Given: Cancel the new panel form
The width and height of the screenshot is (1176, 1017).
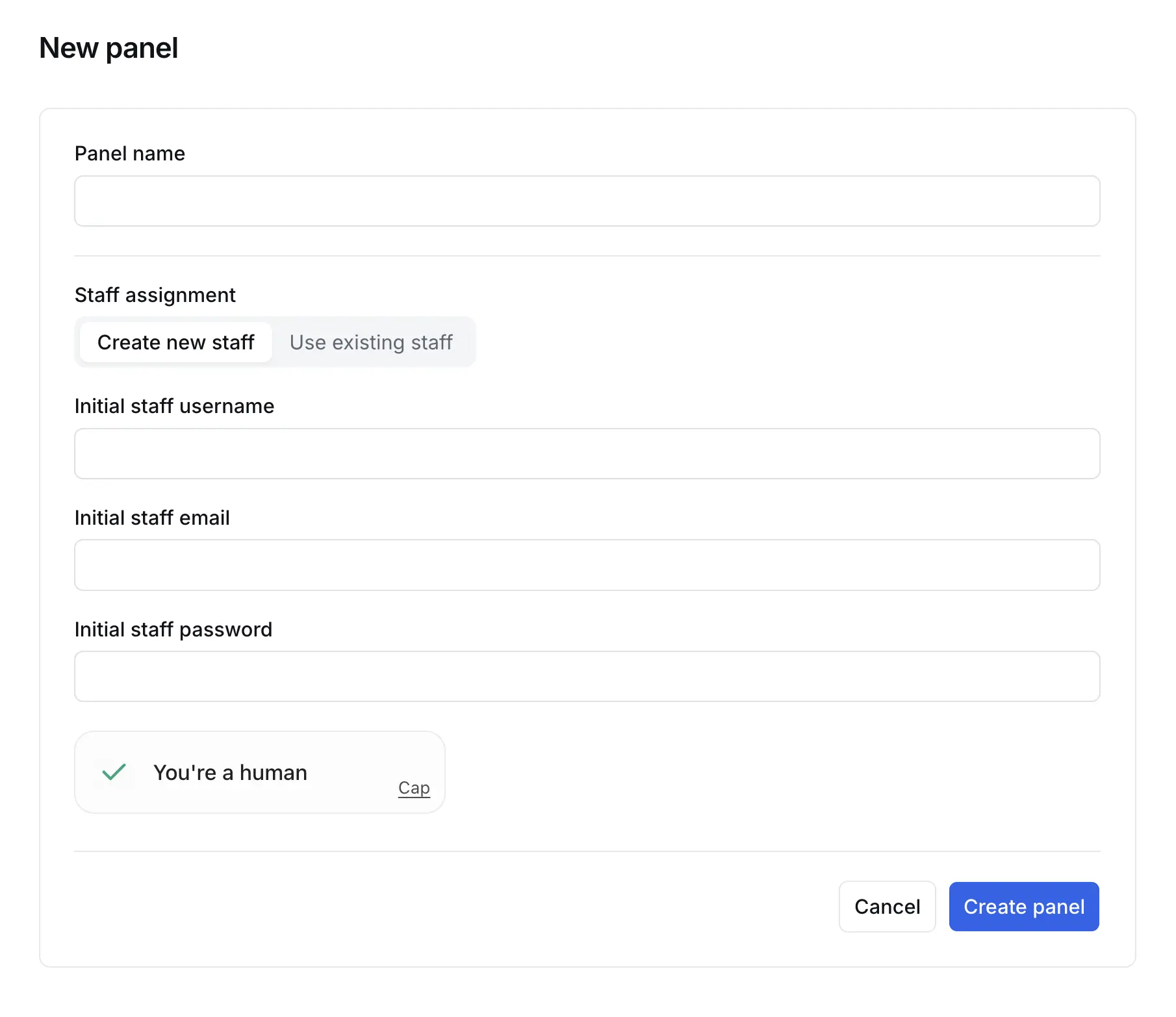Looking at the screenshot, I should click(887, 907).
